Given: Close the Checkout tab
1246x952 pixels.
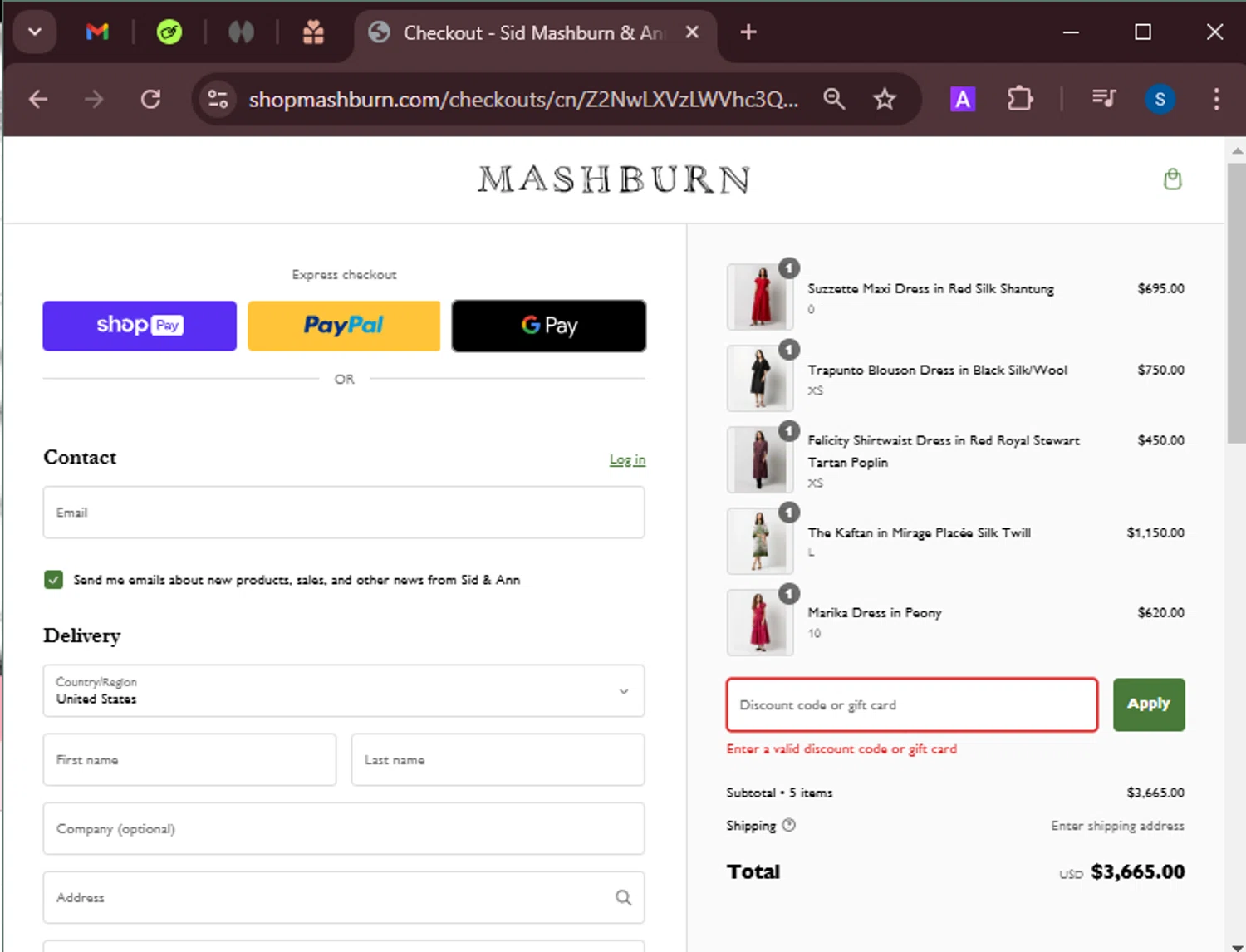Looking at the screenshot, I should 692,32.
